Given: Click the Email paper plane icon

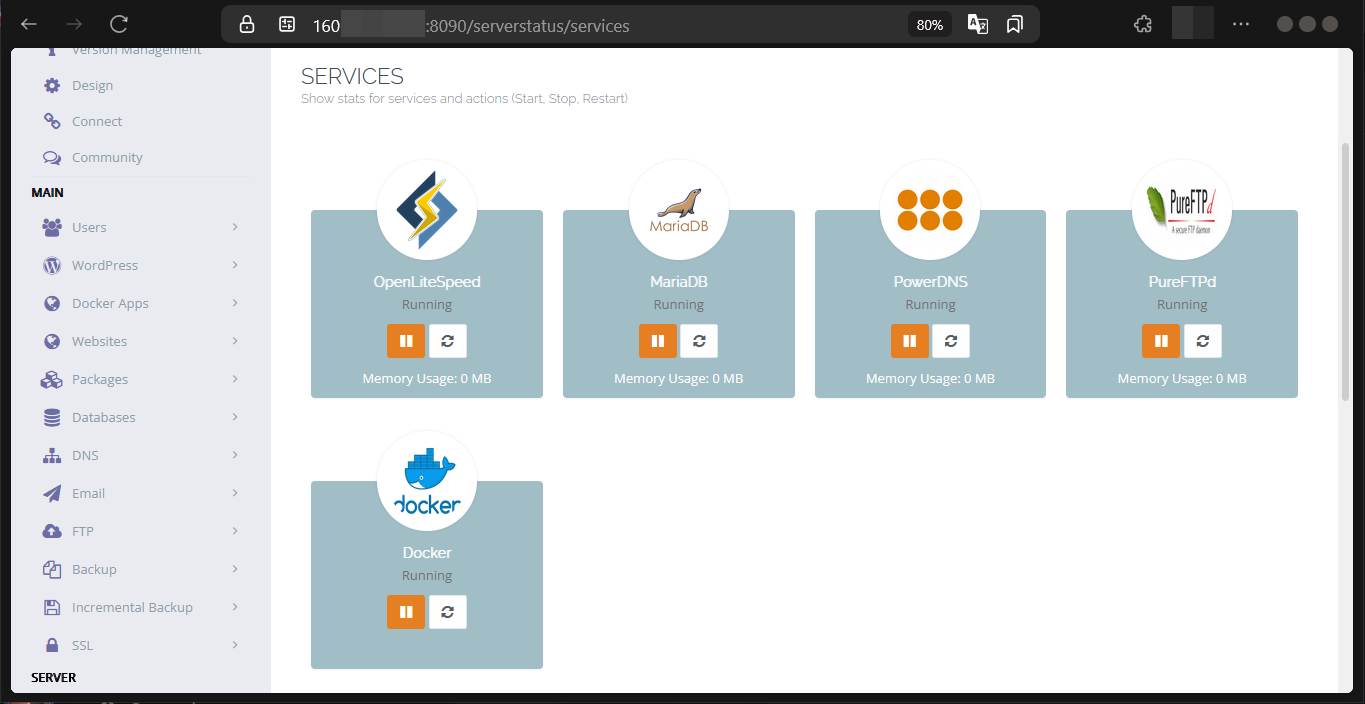Looking at the screenshot, I should coord(52,493).
